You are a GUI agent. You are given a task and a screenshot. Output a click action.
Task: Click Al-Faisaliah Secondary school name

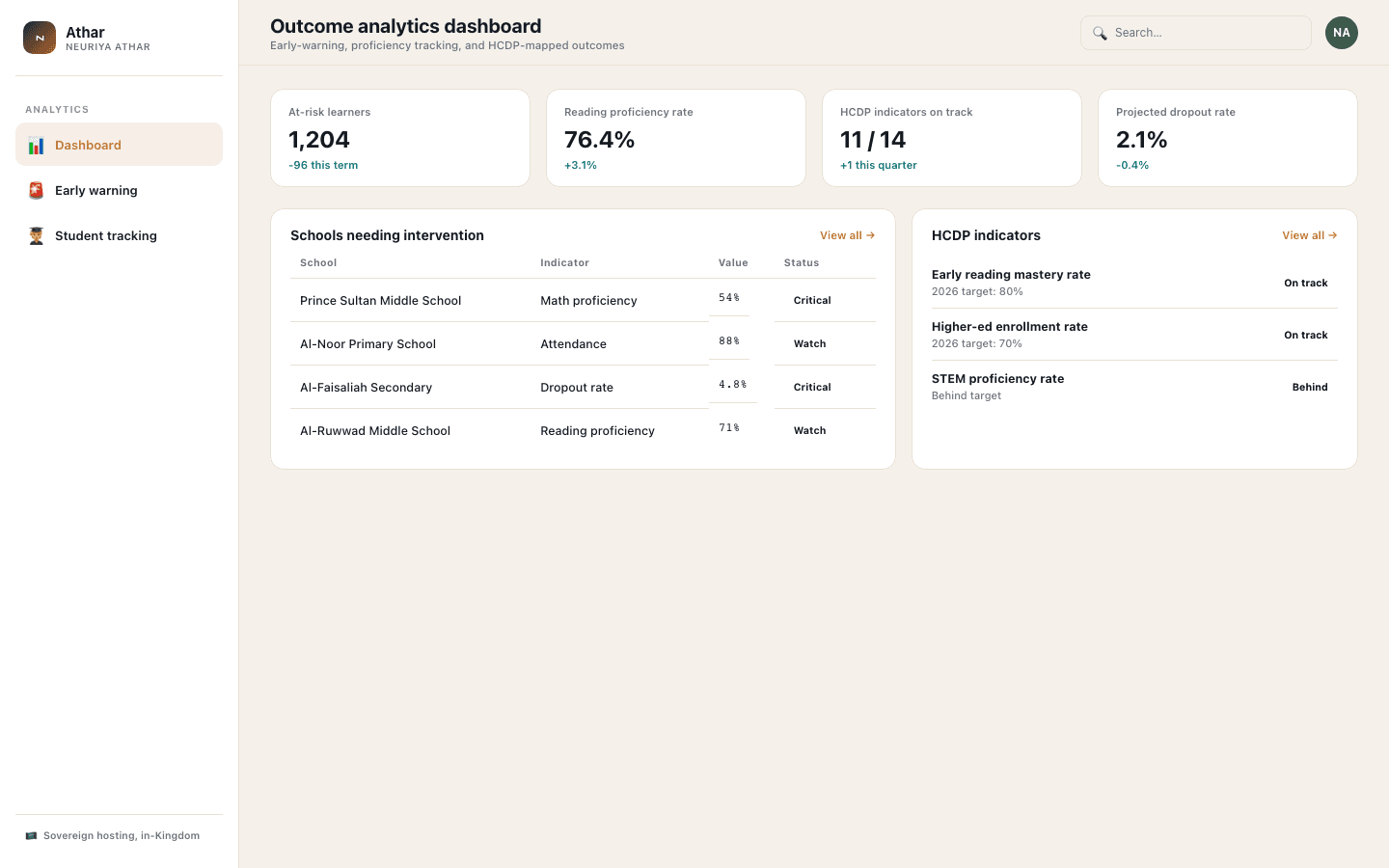pos(366,388)
